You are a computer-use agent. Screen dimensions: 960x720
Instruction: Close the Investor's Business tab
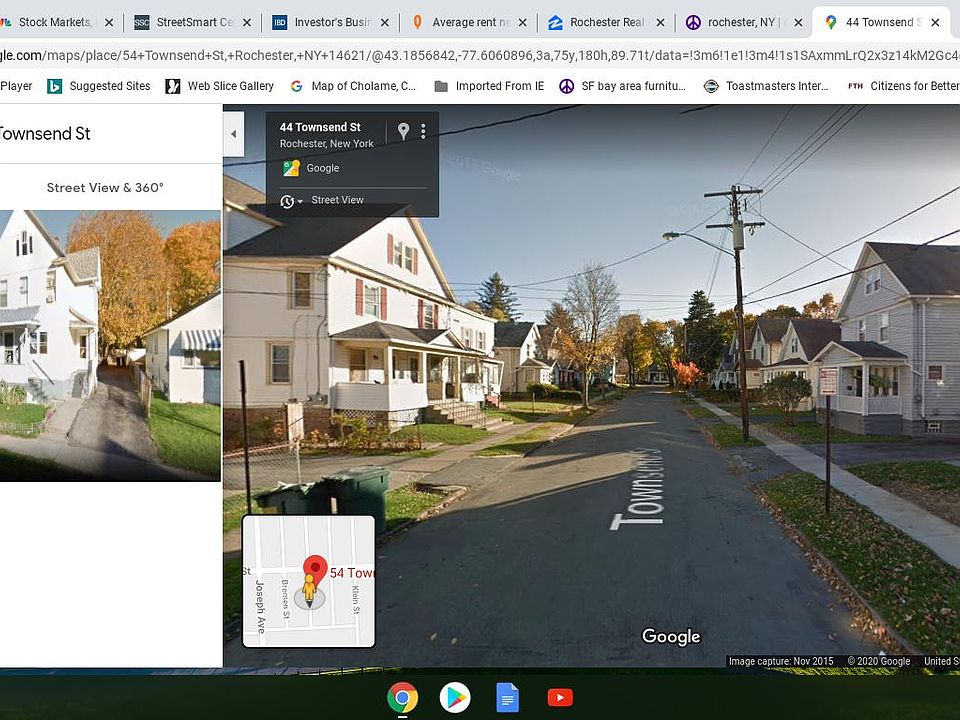(384, 23)
